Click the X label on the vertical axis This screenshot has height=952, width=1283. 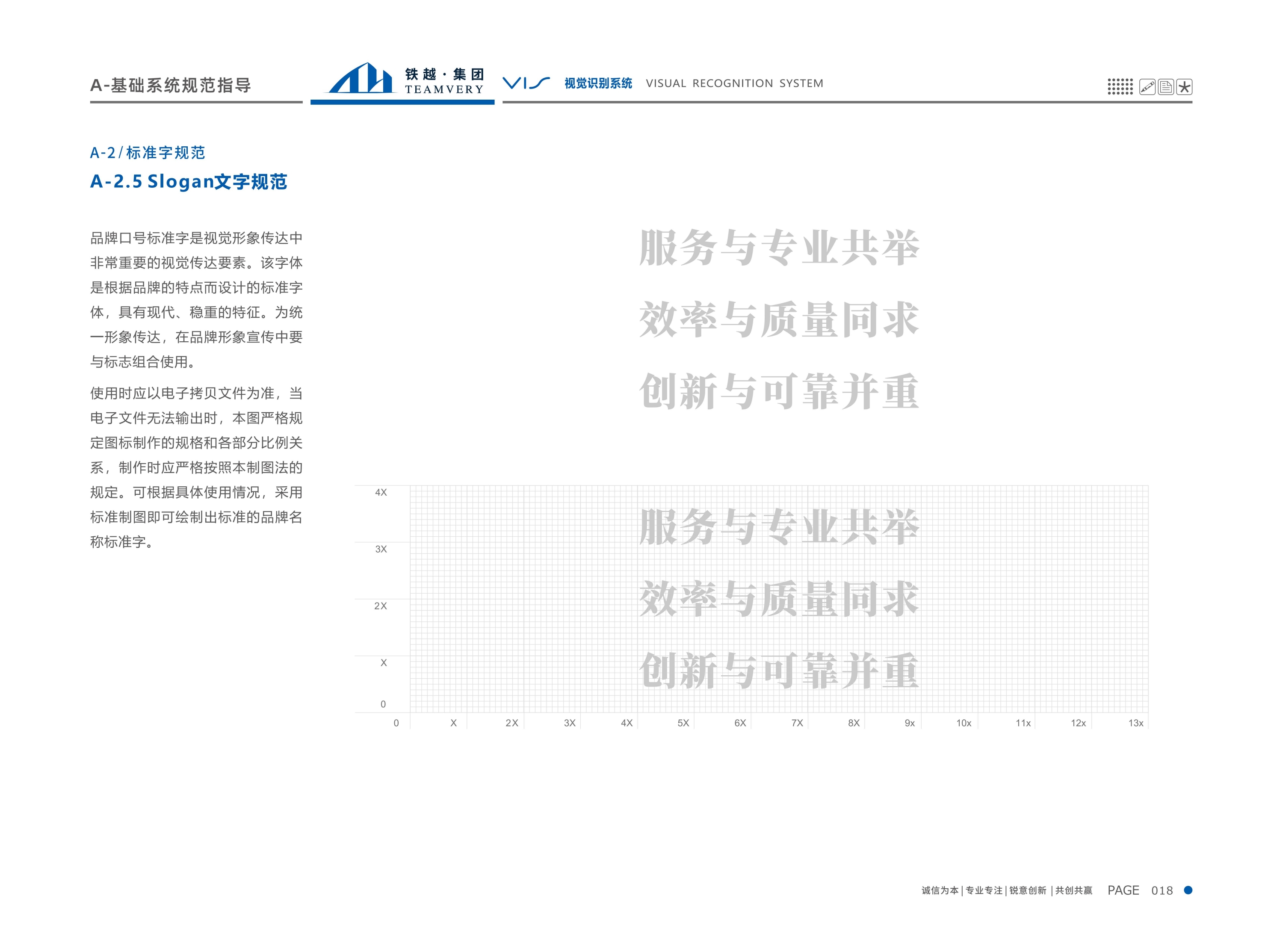(x=384, y=663)
